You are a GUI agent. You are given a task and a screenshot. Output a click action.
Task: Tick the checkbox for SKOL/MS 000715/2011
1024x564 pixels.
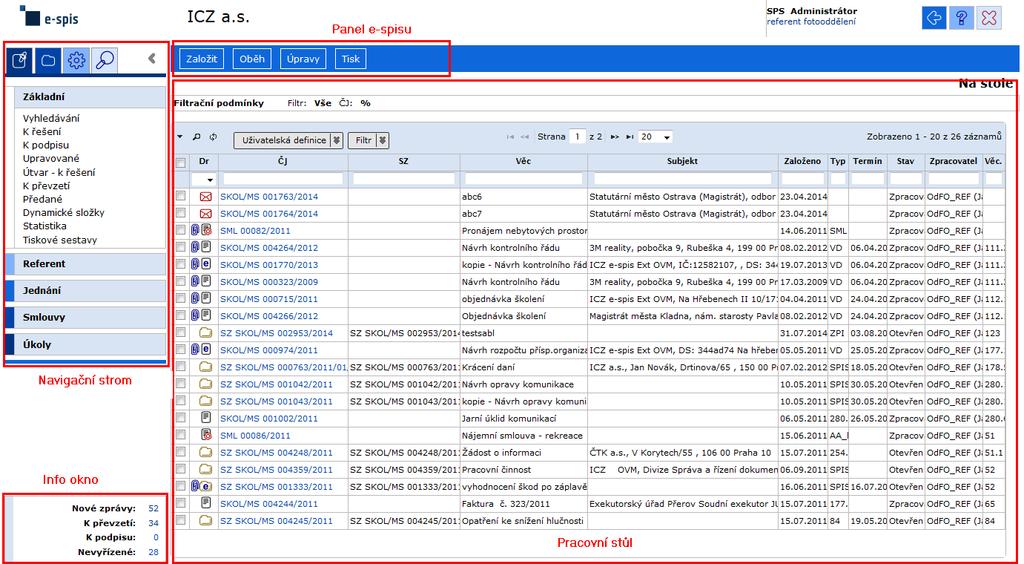(x=181, y=298)
